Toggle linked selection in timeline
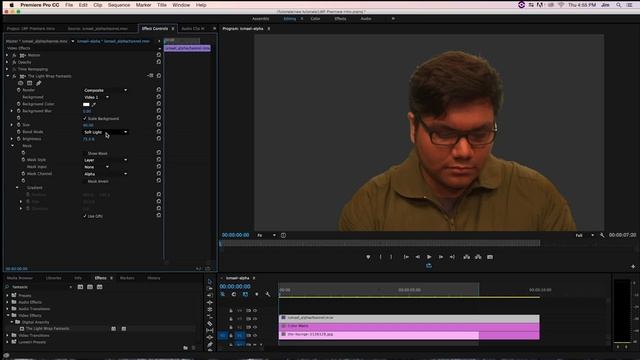 click(x=245, y=294)
